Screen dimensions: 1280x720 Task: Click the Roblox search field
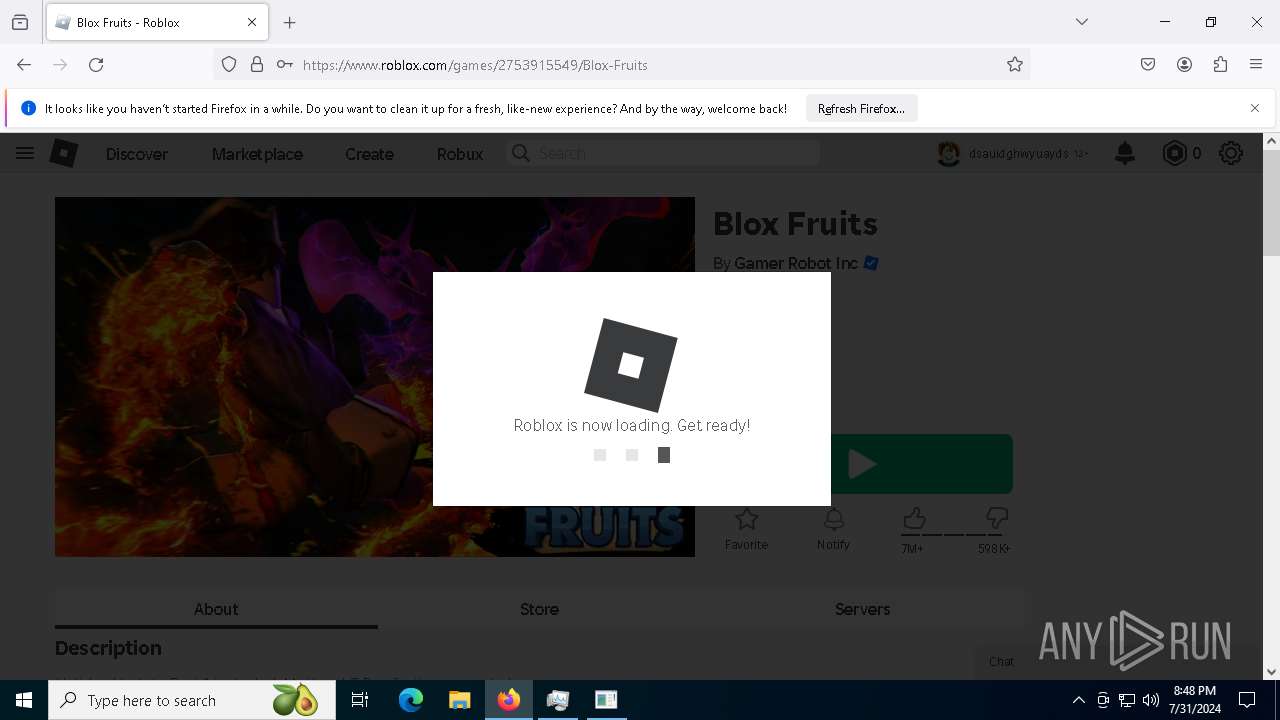pos(664,153)
